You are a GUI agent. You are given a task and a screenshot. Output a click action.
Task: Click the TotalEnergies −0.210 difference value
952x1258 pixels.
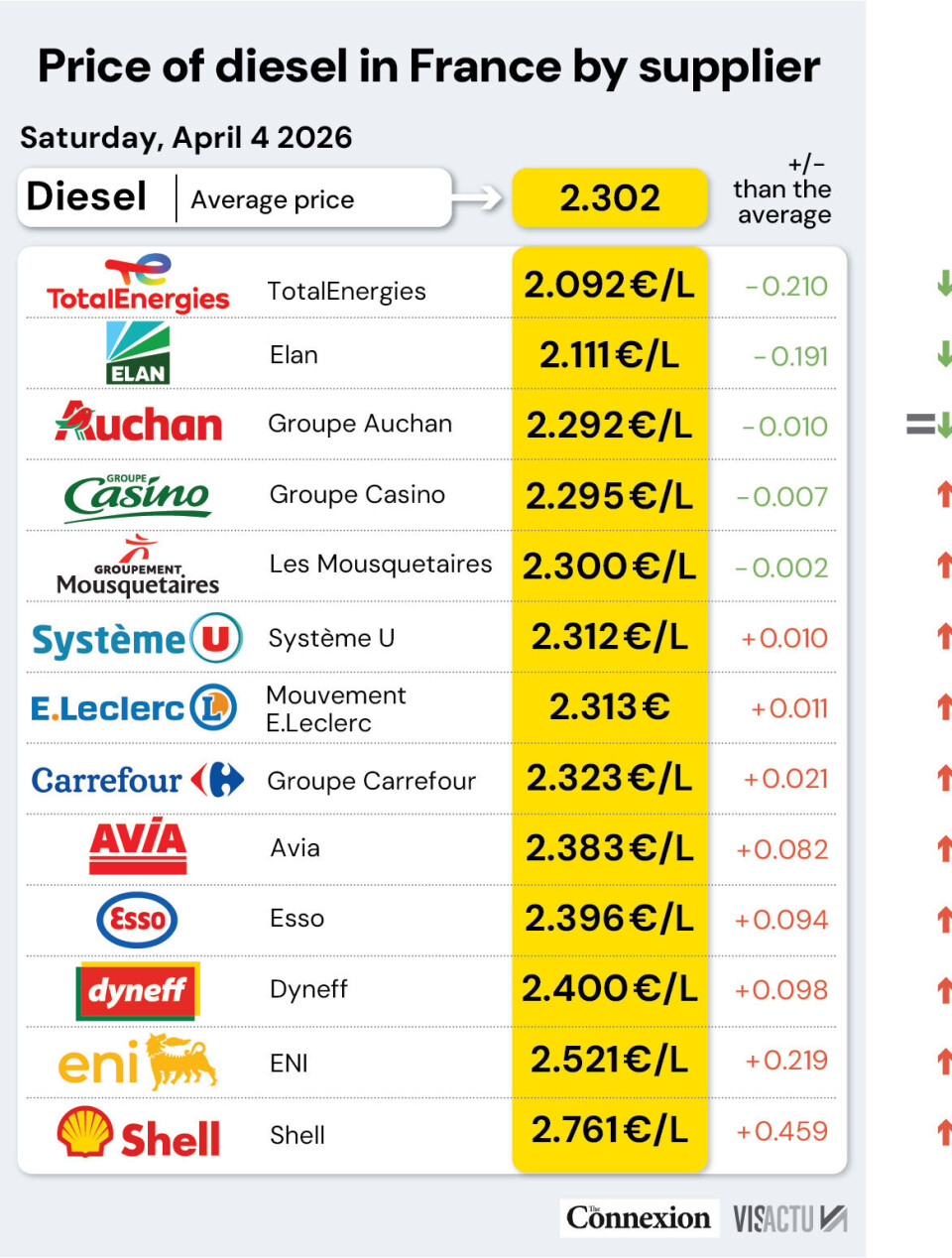[786, 287]
